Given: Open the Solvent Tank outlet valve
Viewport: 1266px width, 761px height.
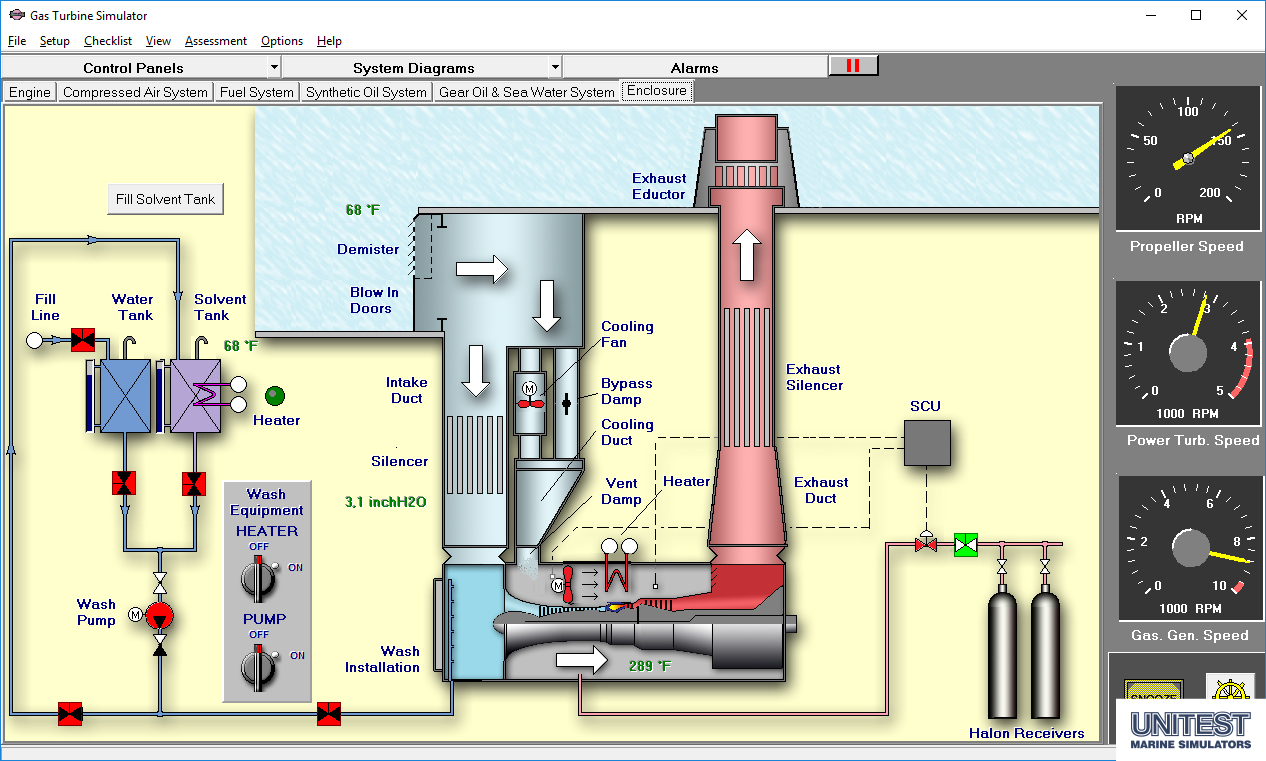Looking at the screenshot, I should pos(193,484).
